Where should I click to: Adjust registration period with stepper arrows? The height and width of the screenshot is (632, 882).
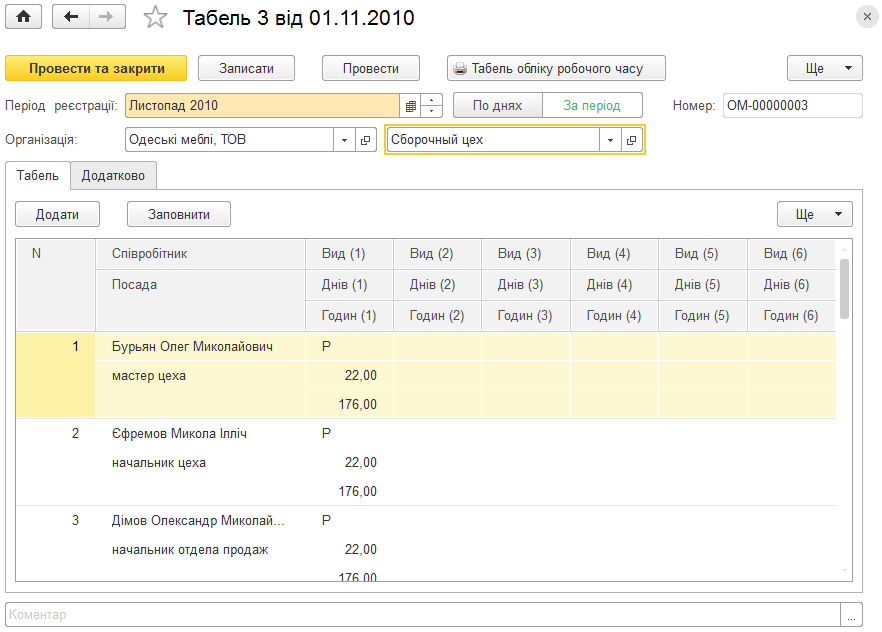coord(431,106)
